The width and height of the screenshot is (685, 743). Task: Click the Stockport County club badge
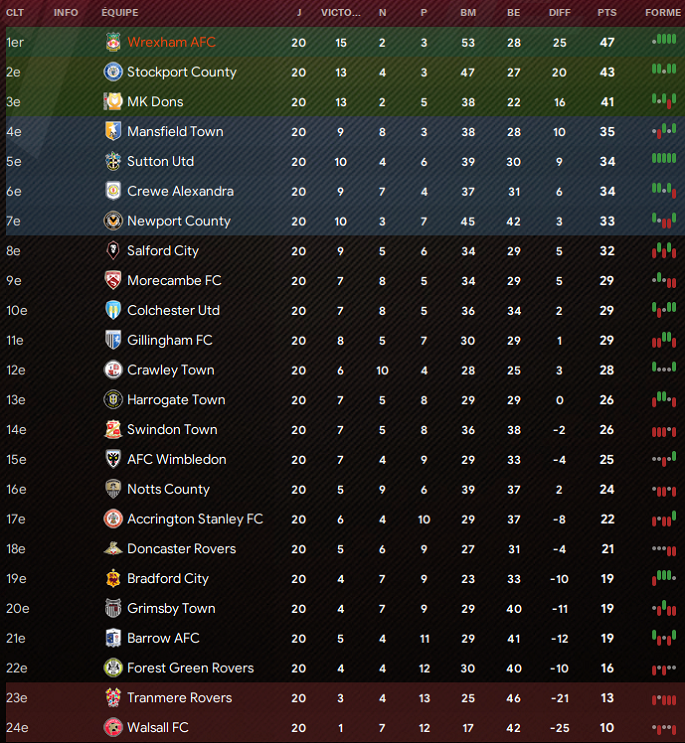coord(113,72)
